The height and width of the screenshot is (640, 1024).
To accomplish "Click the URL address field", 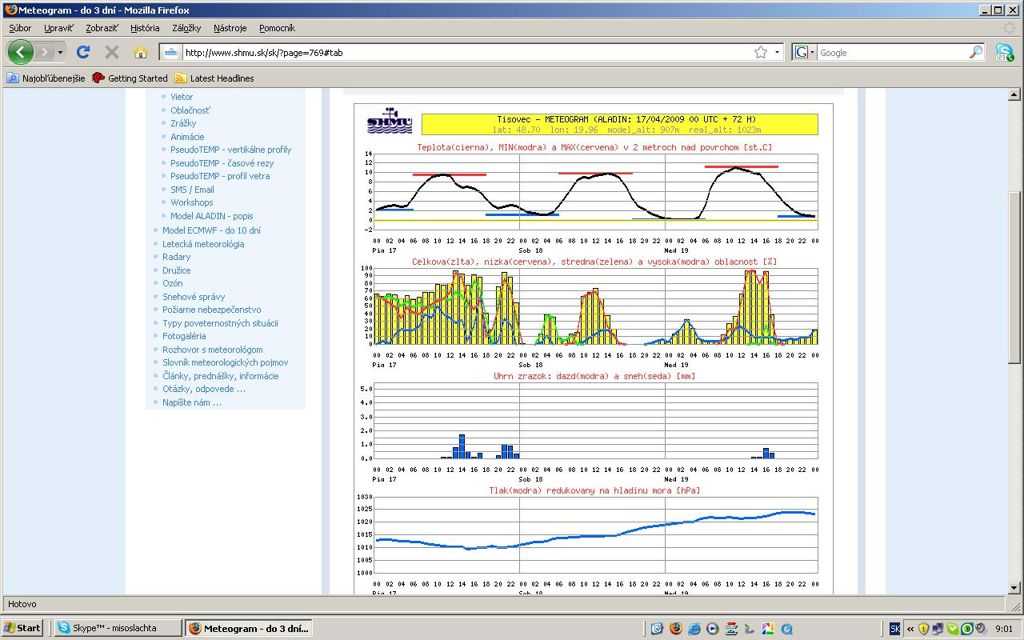I will click(x=466, y=52).
